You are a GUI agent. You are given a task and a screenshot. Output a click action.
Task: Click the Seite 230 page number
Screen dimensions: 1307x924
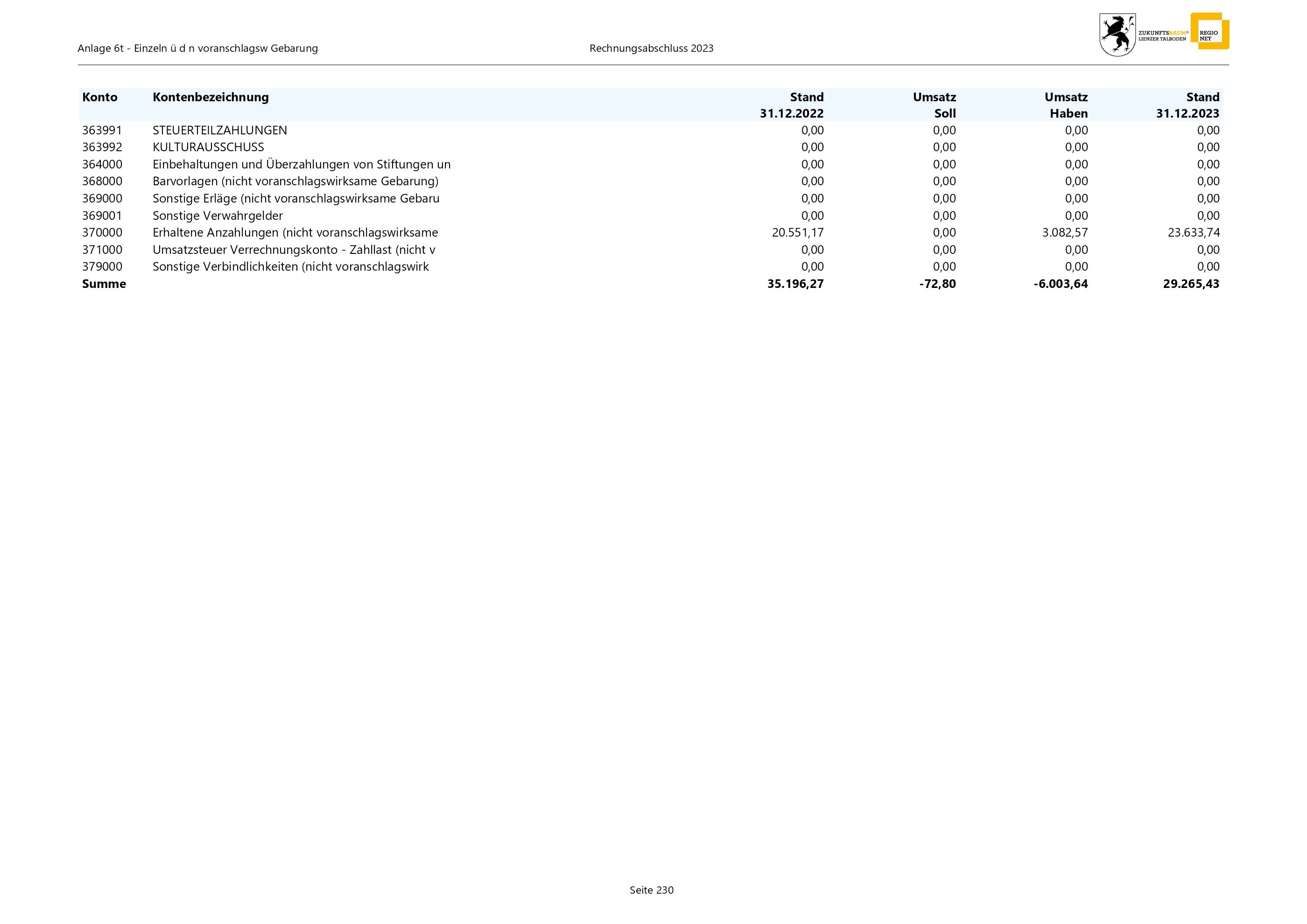(651, 890)
